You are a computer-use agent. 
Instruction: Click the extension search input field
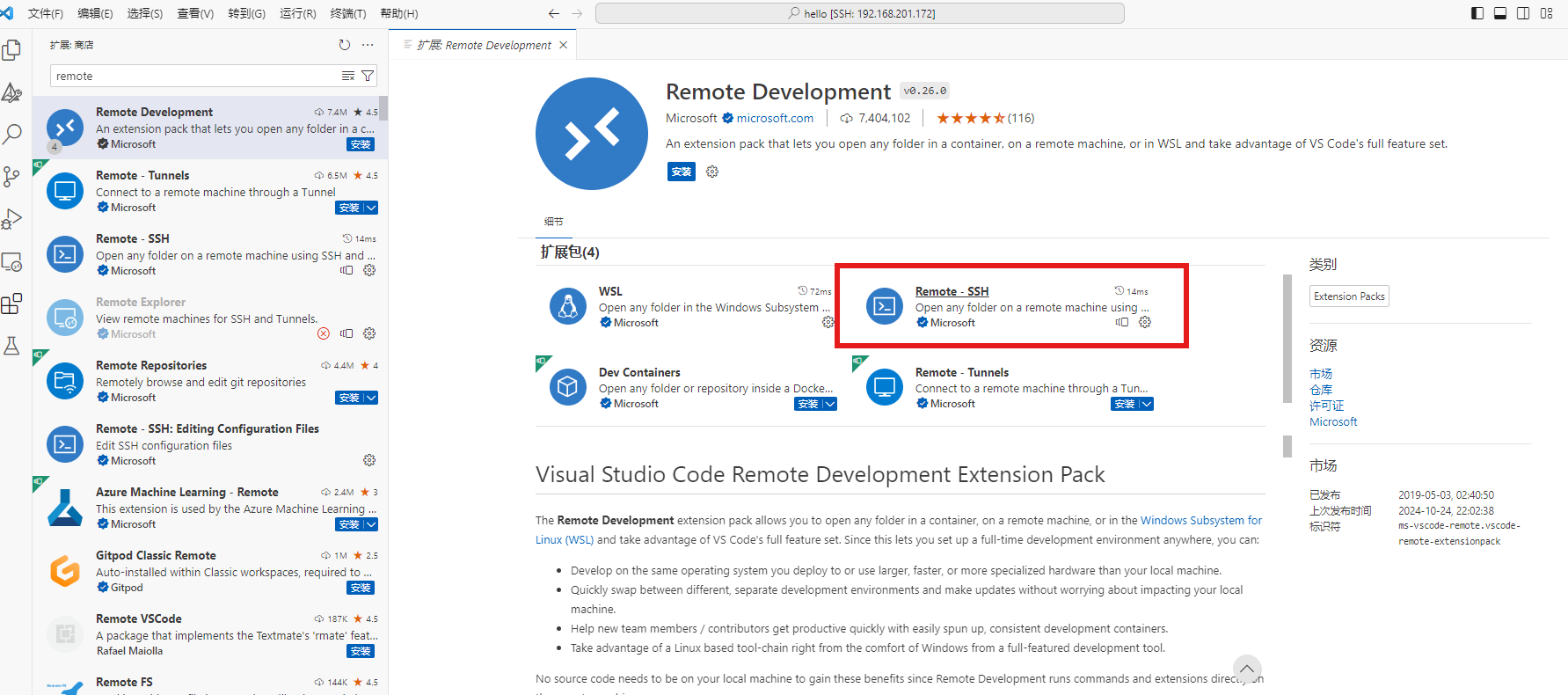[193, 77]
